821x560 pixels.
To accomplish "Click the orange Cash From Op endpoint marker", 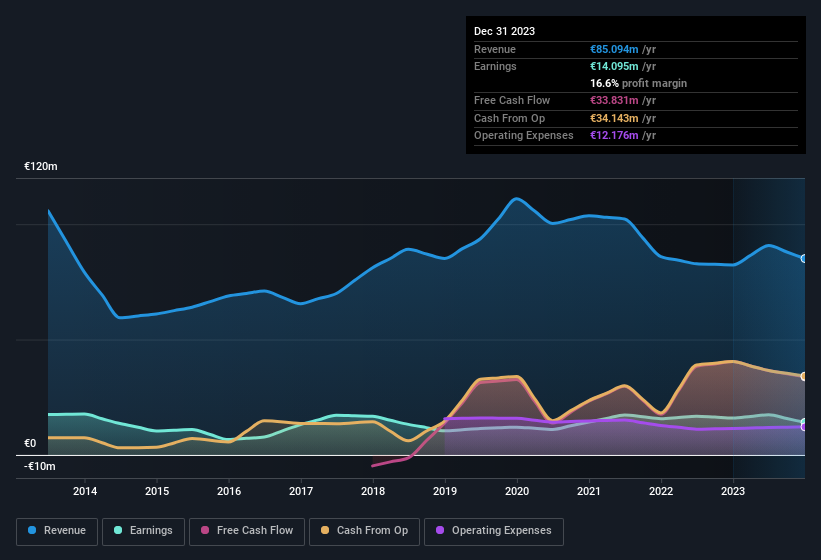I will [x=804, y=376].
